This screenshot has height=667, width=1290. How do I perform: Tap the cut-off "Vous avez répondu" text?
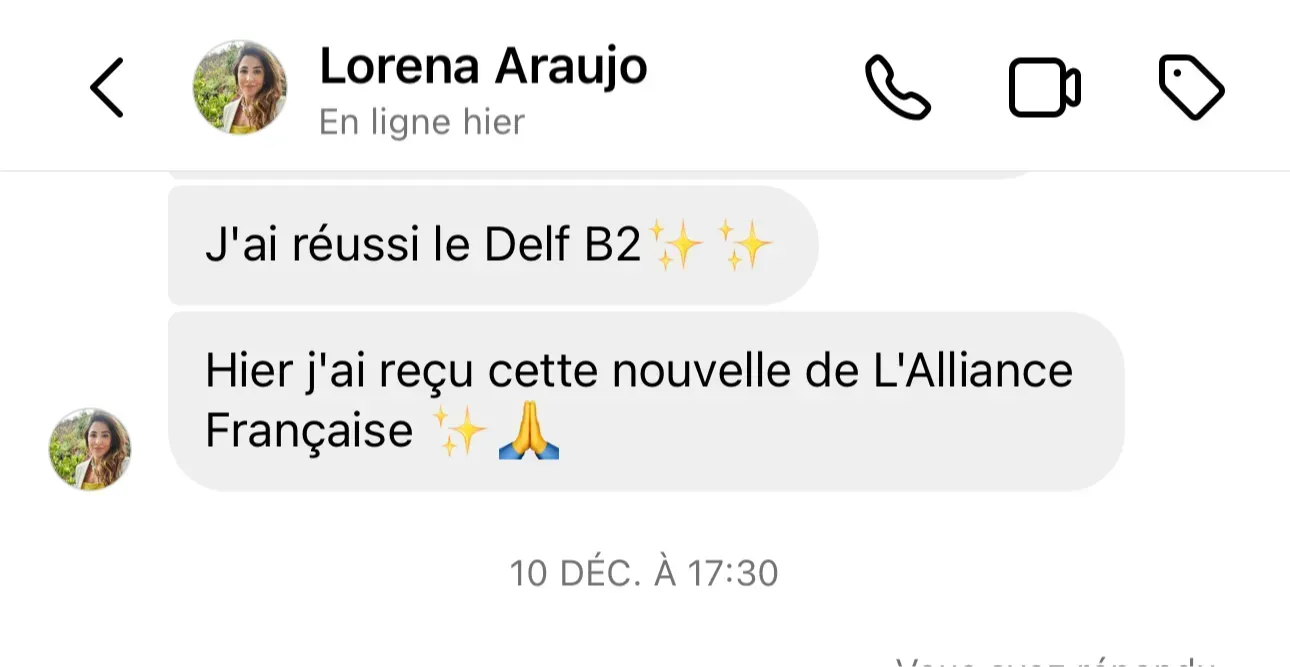click(x=1055, y=661)
